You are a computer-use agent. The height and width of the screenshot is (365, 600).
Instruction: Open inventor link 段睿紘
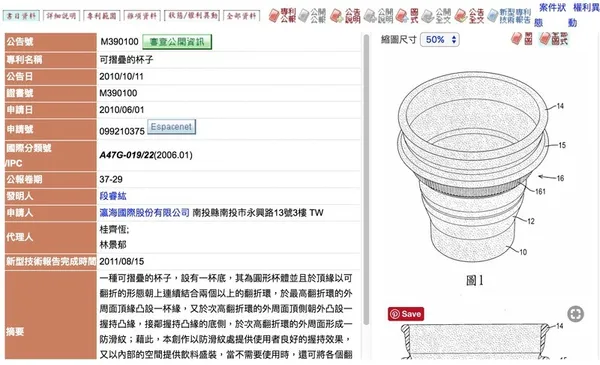pyautogui.click(x=113, y=196)
